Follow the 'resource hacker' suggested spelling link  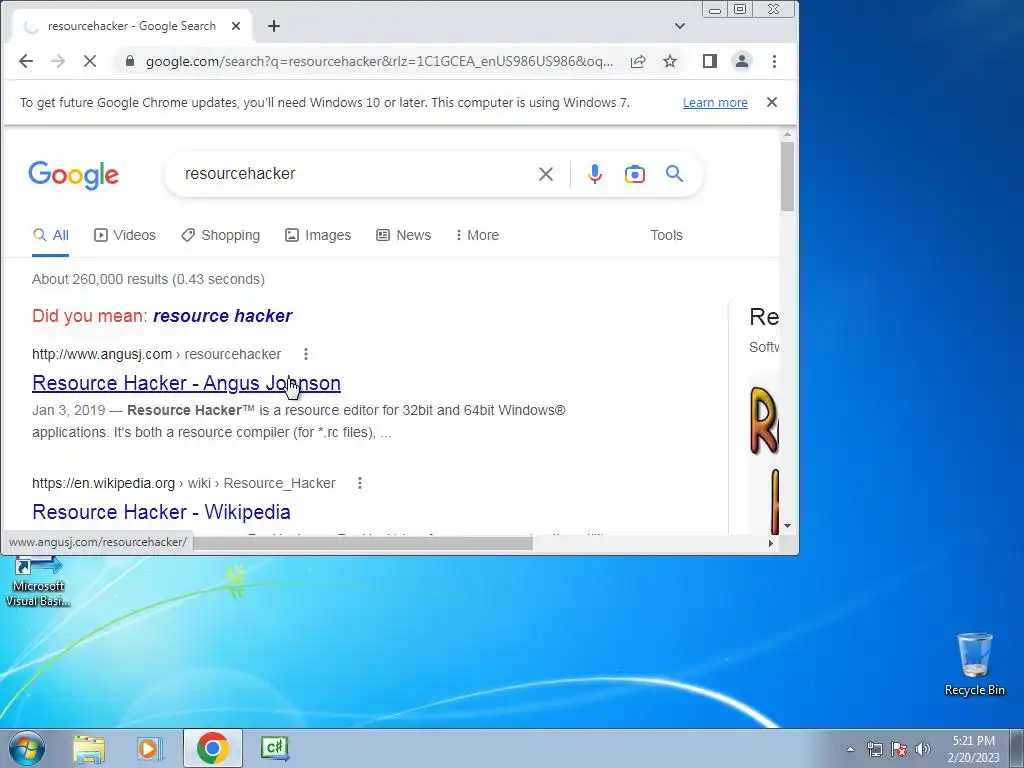[223, 316]
